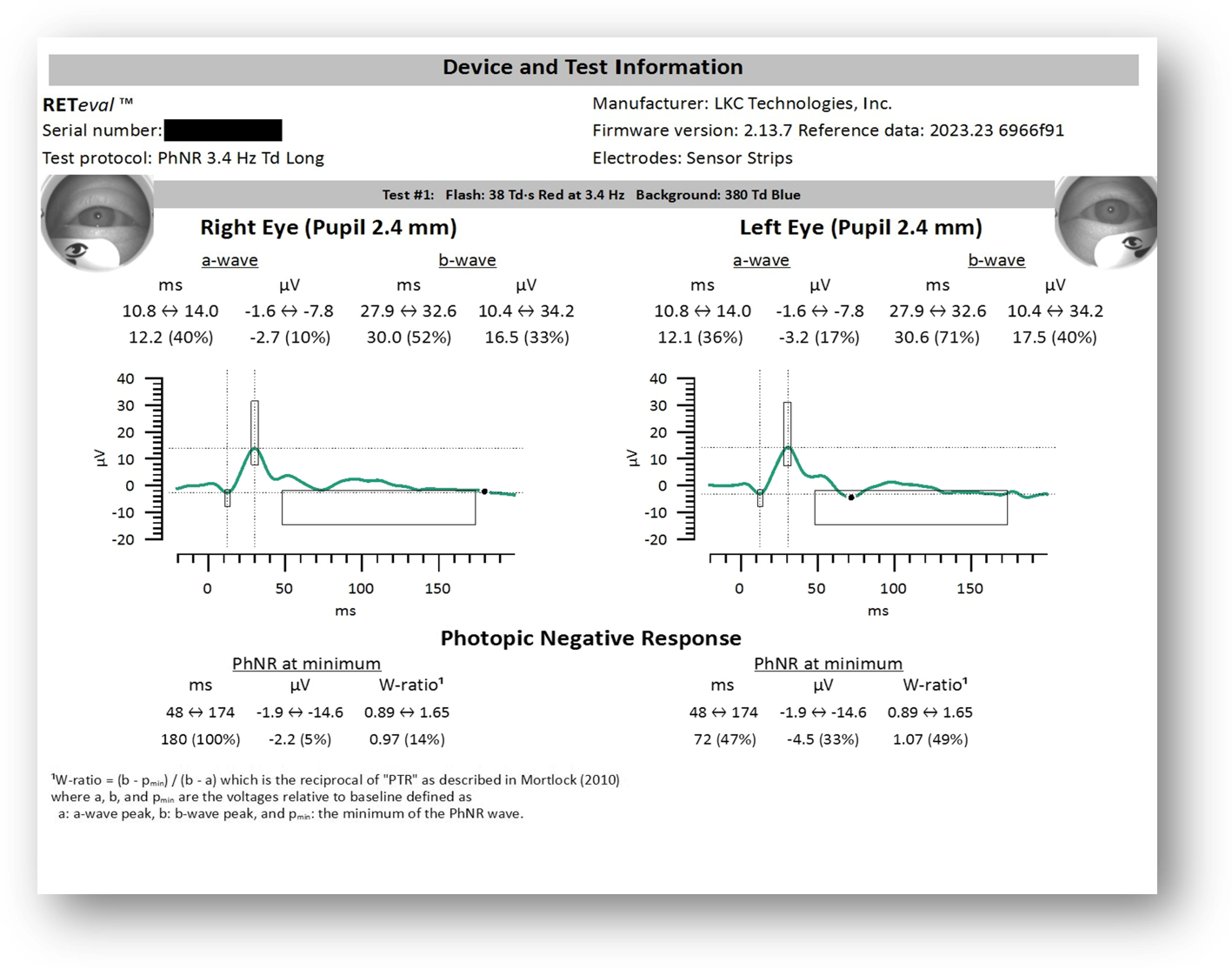Open the right eye b-wave underlined label
This screenshot has height=969, width=1232.
click(467, 260)
